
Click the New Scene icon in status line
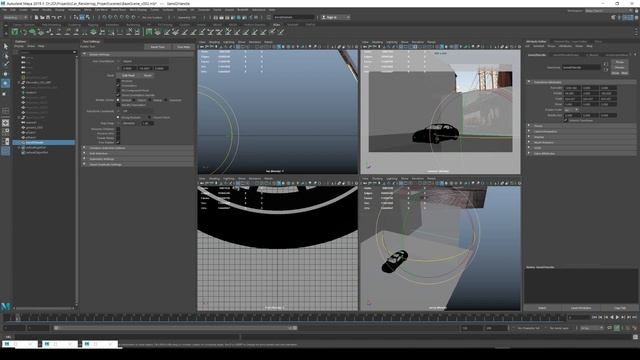pos(36,18)
